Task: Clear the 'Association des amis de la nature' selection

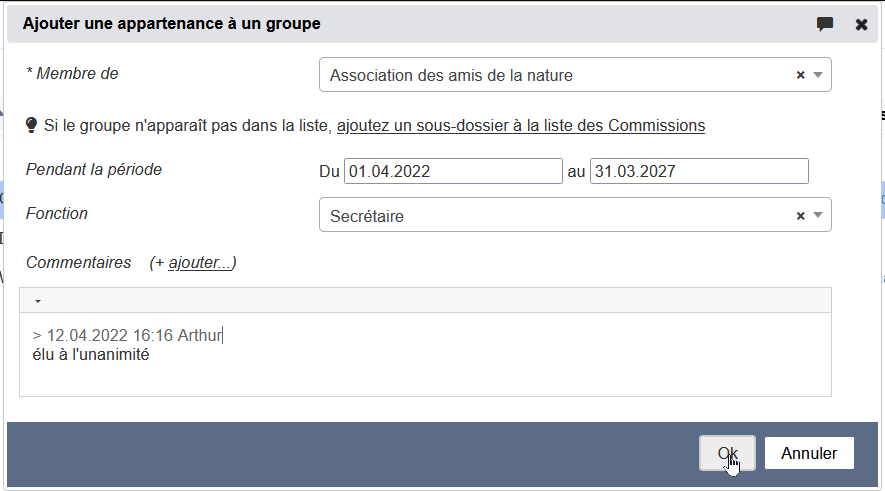Action: [800, 75]
